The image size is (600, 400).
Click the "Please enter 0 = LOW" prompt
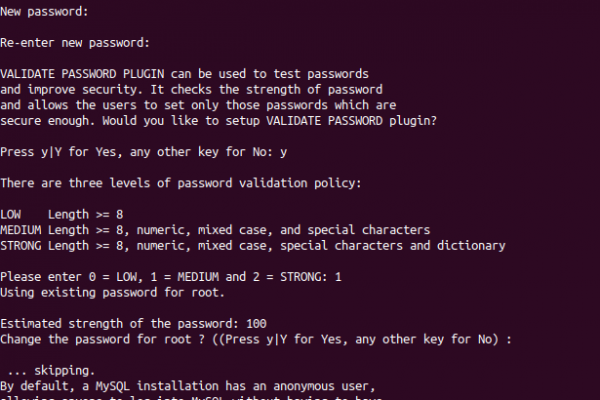coord(171,277)
